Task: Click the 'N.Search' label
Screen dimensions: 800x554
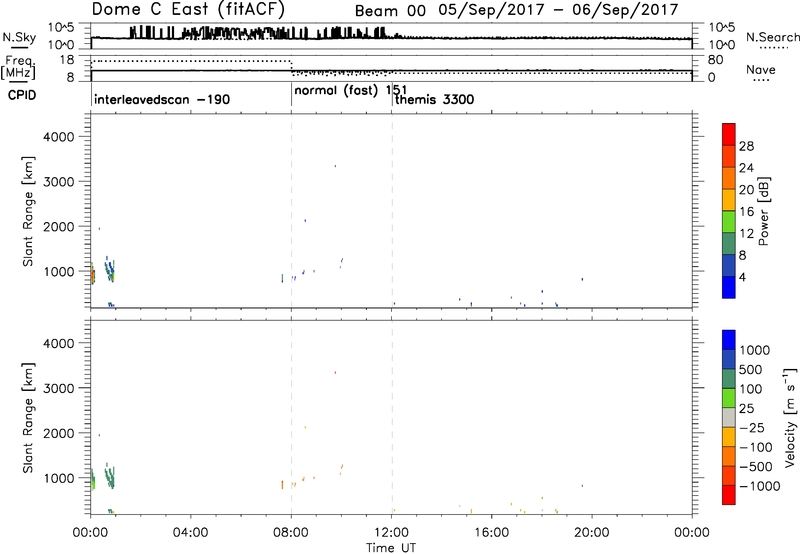Action: [772, 37]
